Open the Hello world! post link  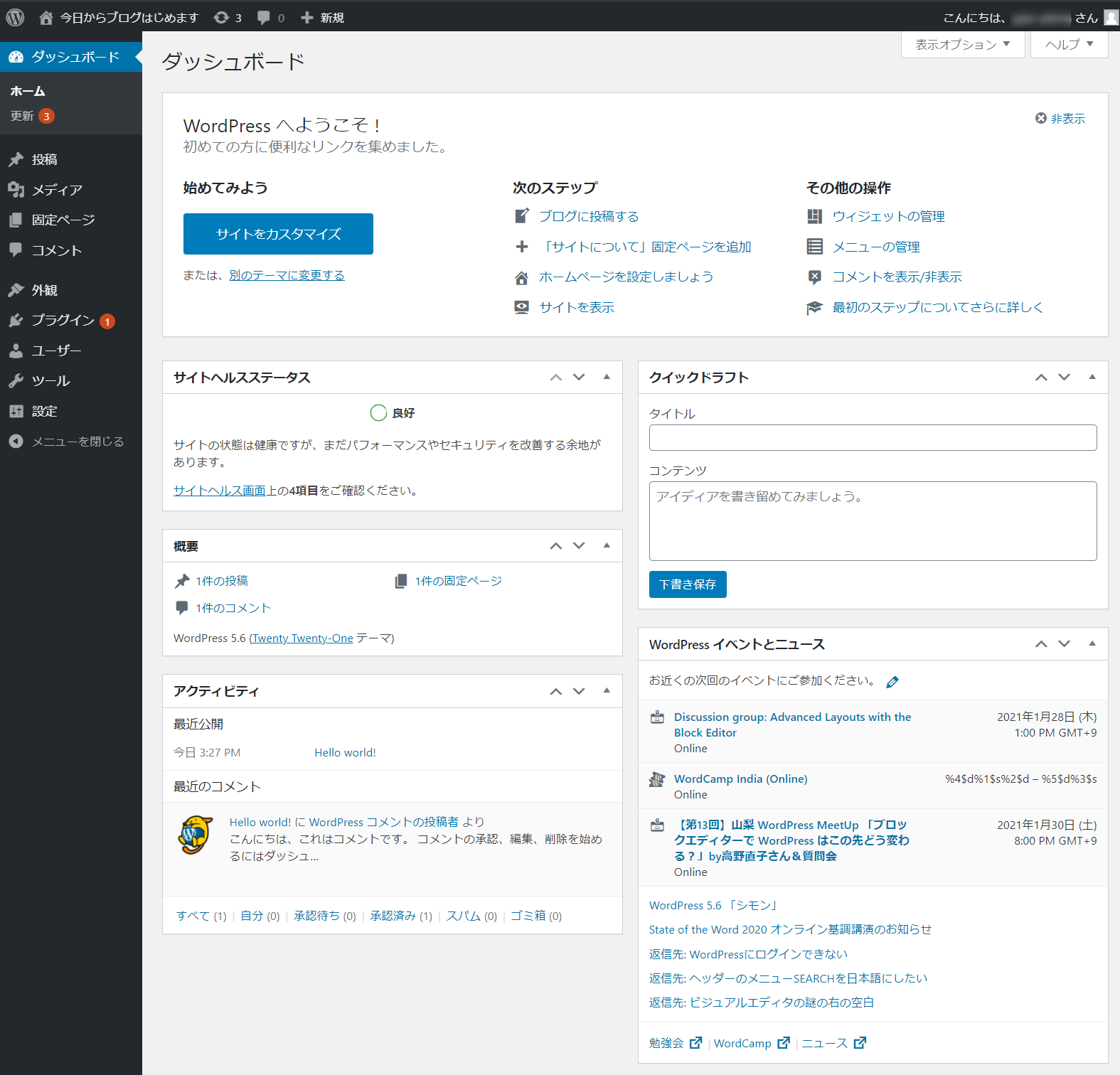345,752
